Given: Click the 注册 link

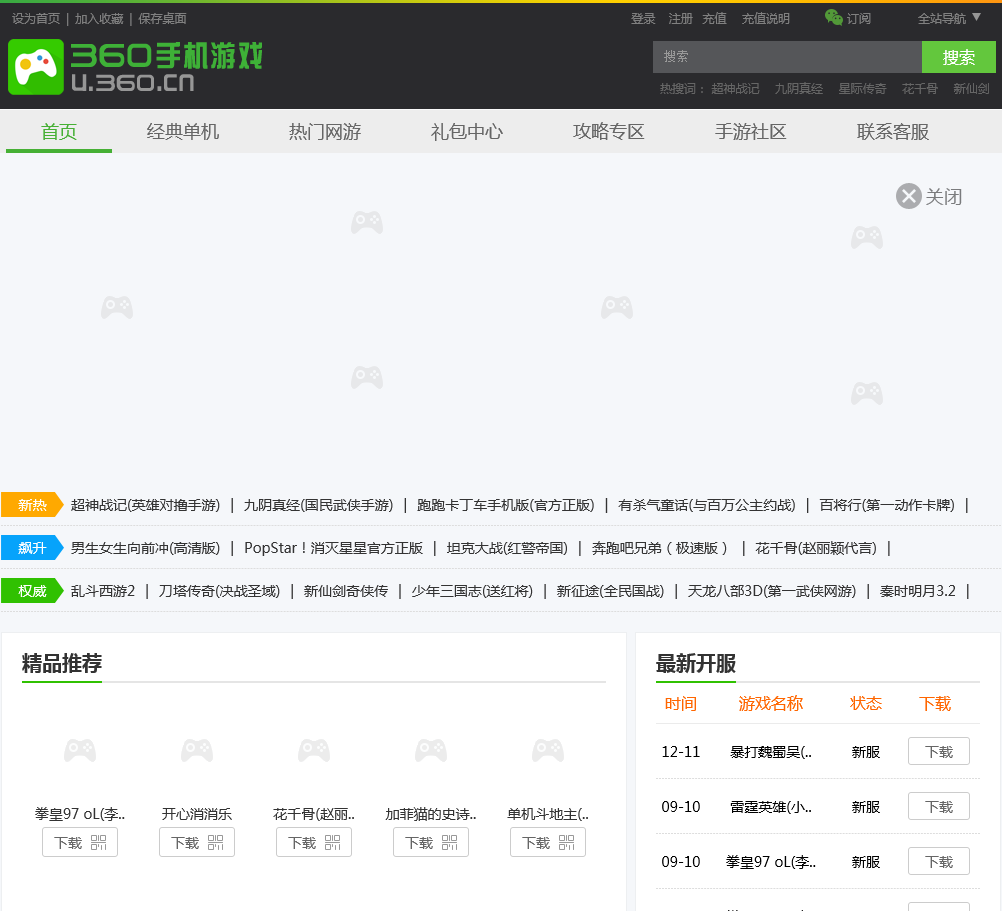Looking at the screenshot, I should click(x=681, y=19).
